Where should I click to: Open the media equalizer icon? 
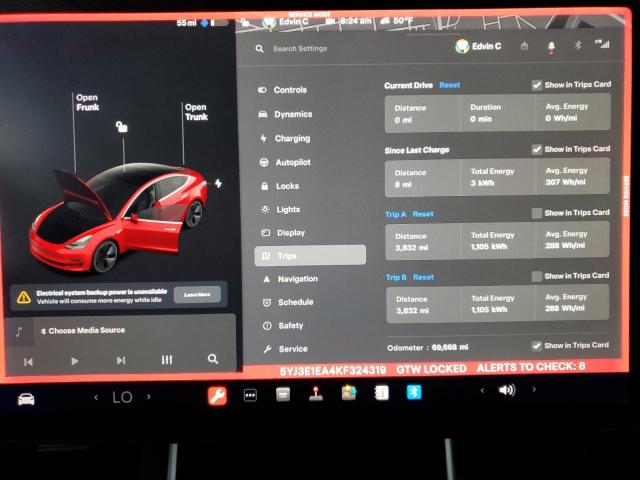[167, 360]
